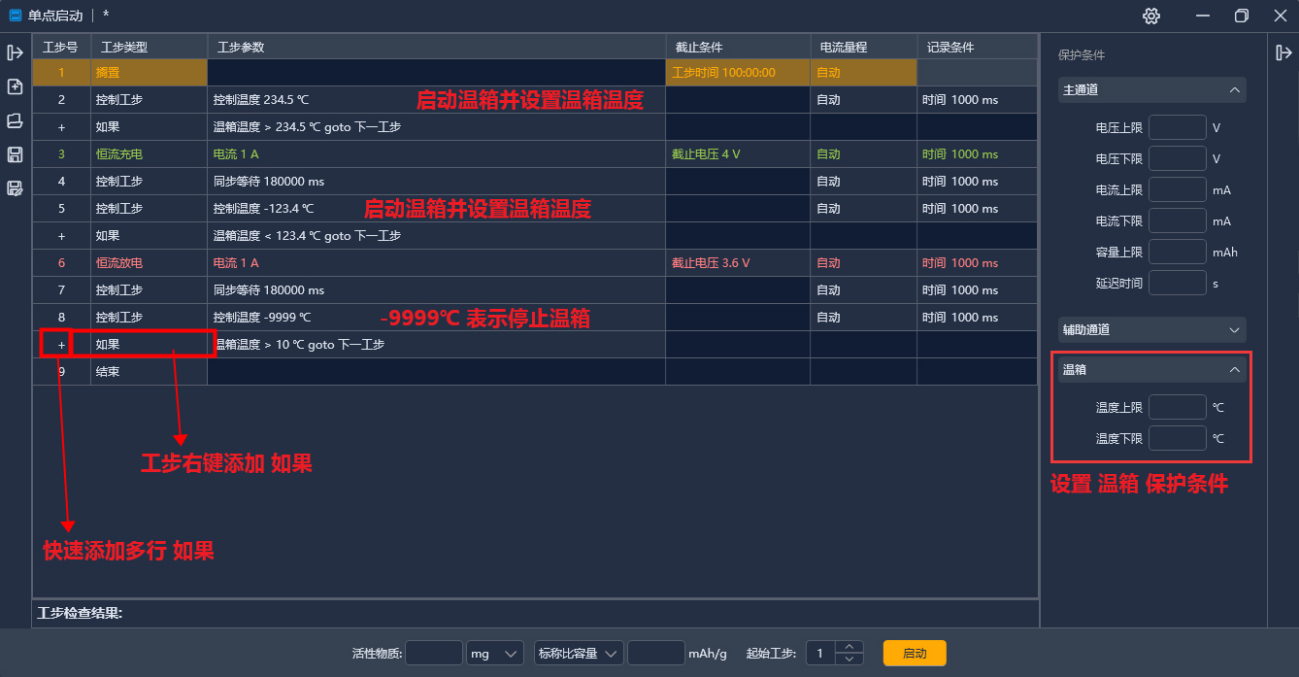Open the 标称比容量 dropdown
Image resolution: width=1299 pixels, height=677 pixels.
pos(578,652)
